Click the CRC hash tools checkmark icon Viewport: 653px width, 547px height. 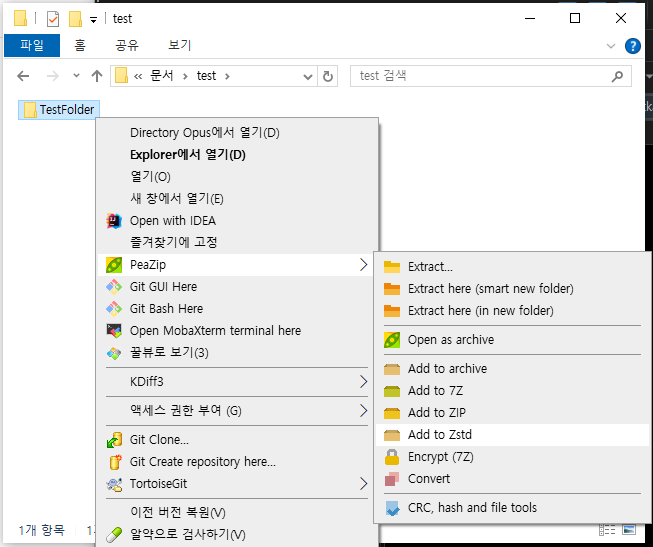click(x=392, y=508)
